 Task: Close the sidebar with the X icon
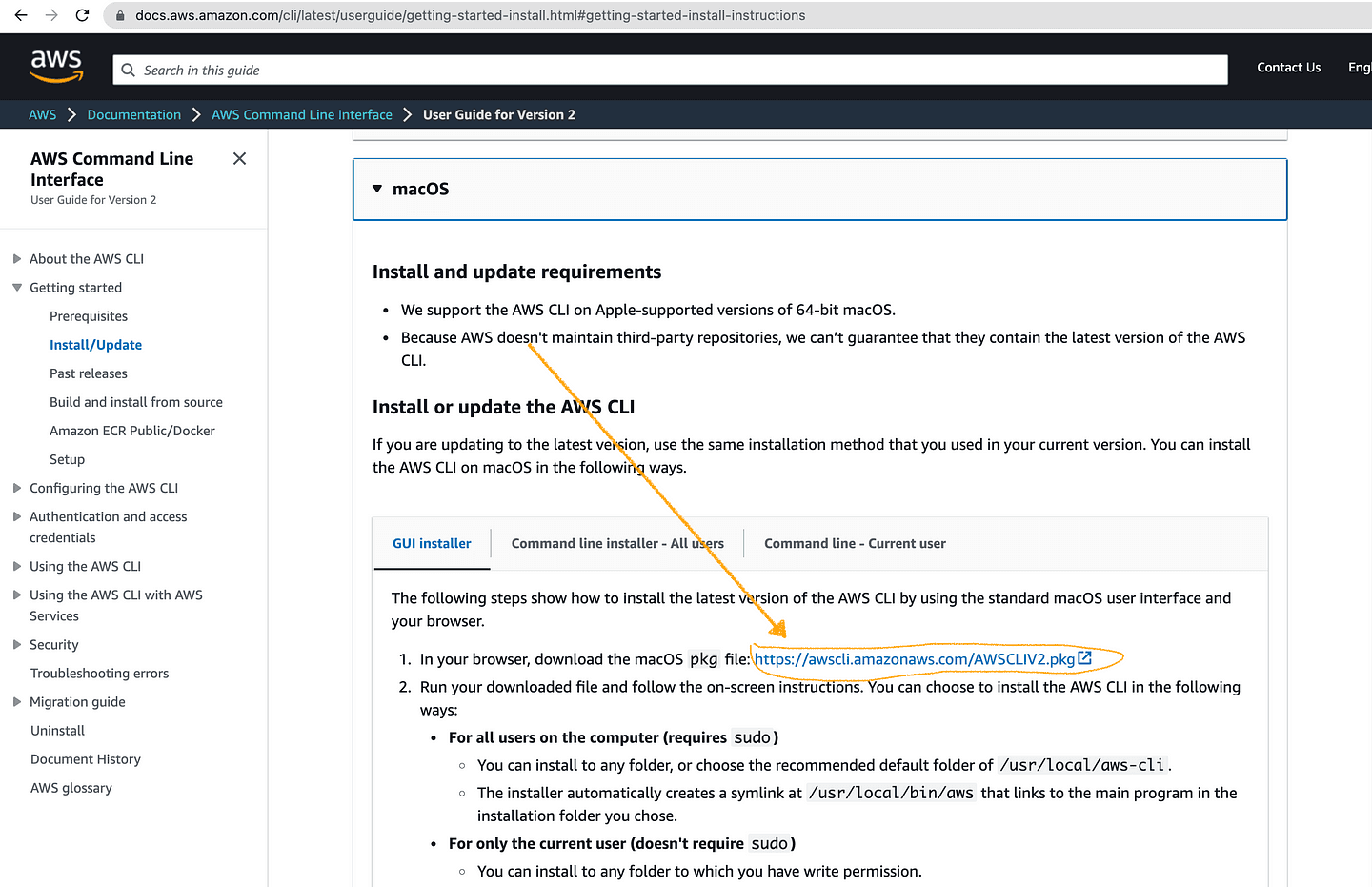point(239,158)
